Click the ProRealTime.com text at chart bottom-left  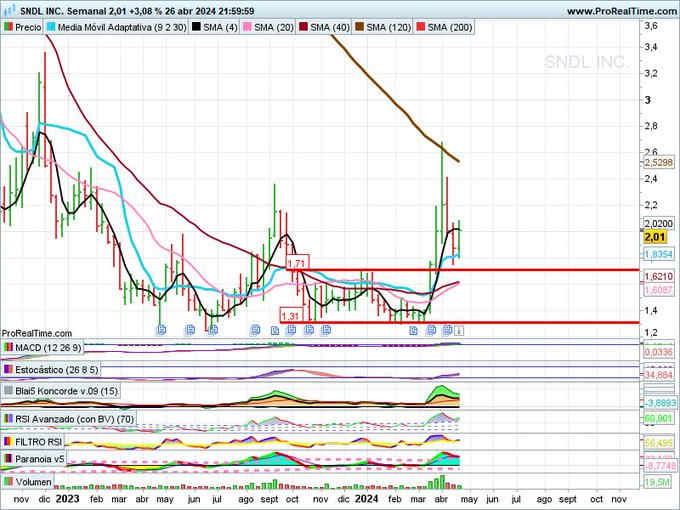[36, 333]
